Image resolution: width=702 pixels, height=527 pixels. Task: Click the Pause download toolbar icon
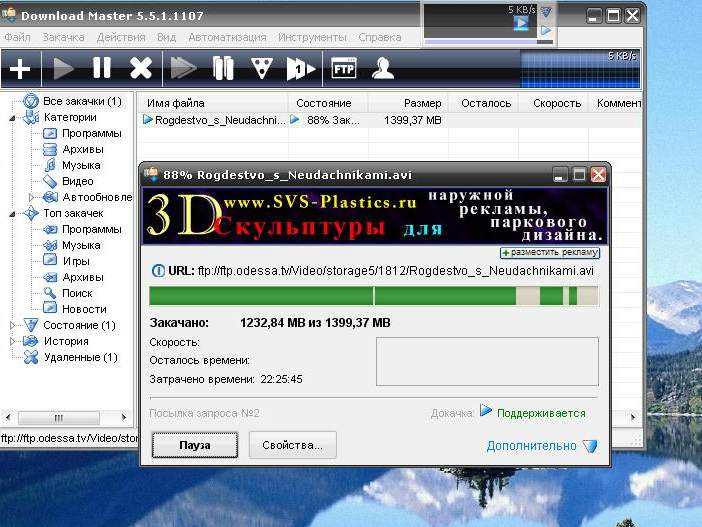102,68
